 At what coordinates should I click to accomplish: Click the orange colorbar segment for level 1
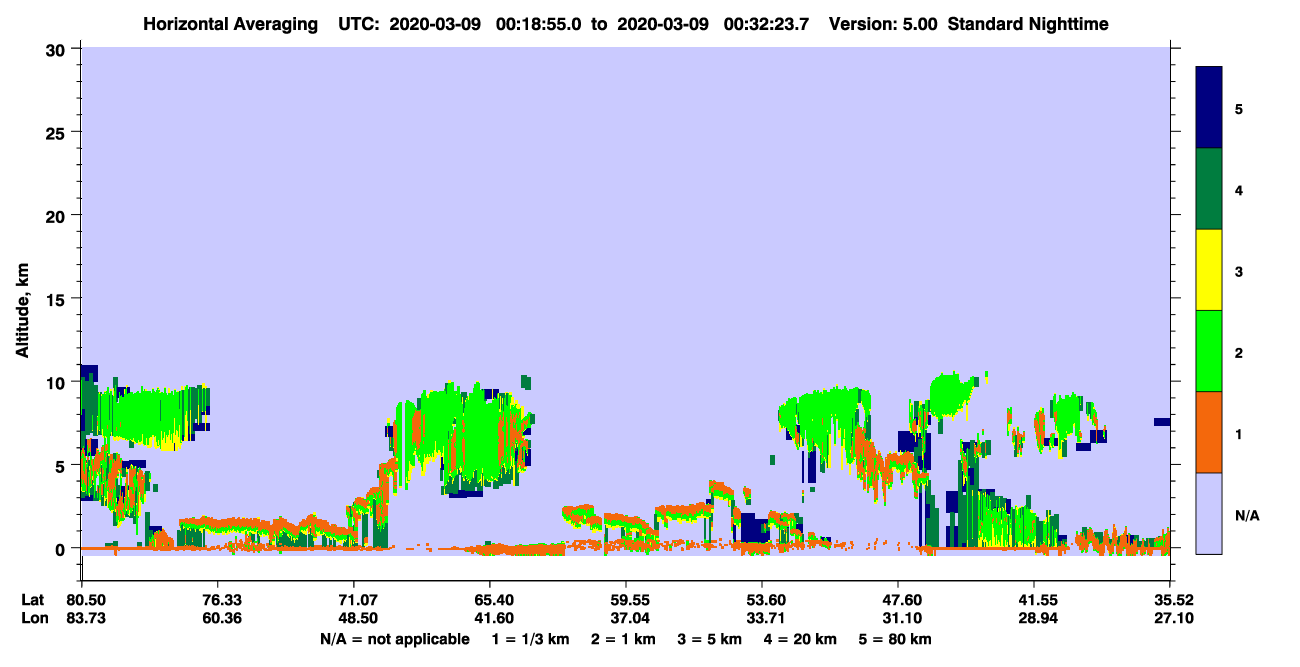coord(1209,432)
